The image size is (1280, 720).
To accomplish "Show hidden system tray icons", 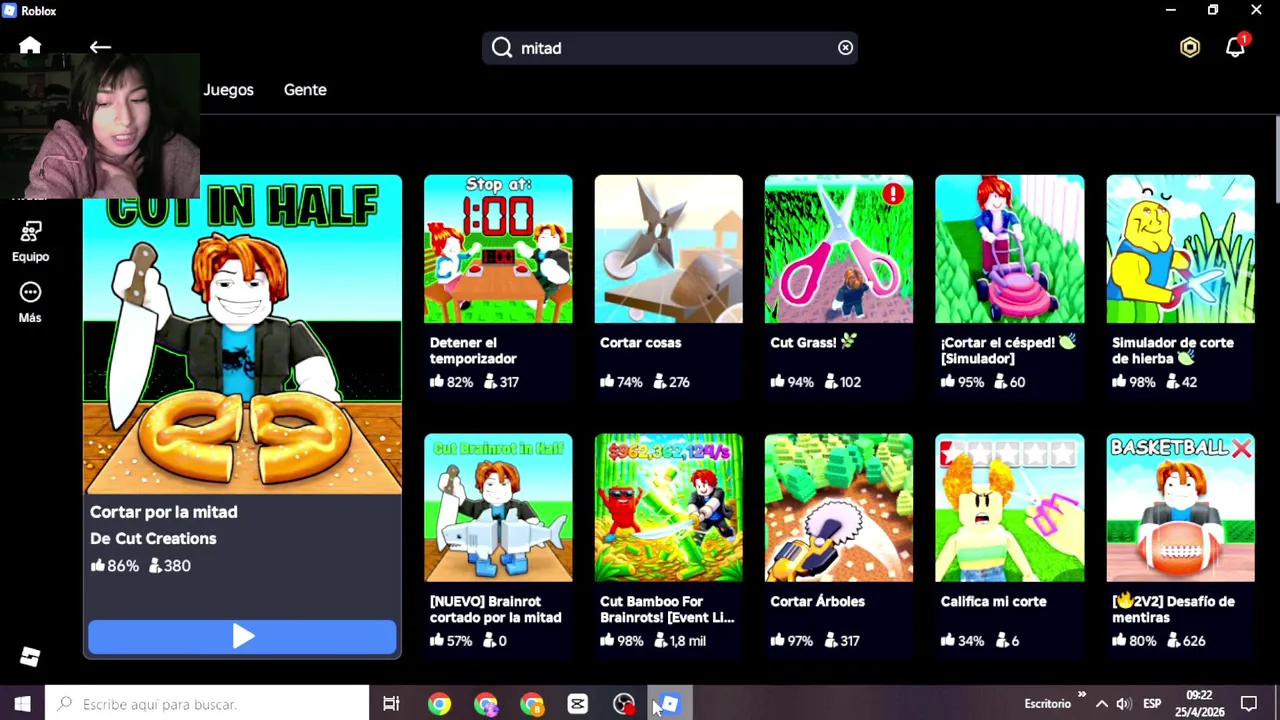I will coord(1101,704).
